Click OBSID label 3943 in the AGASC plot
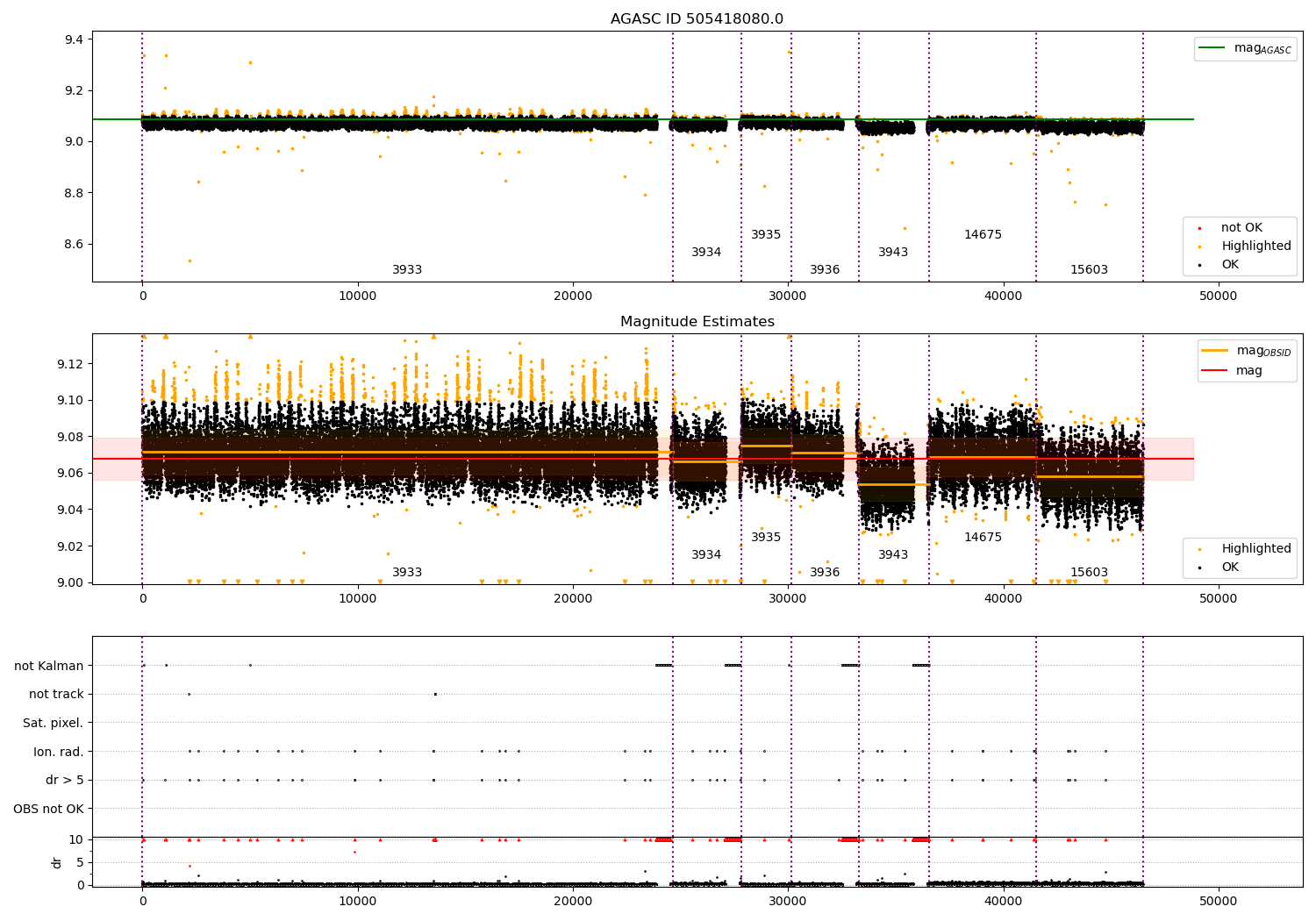Screen dimensions: 1316x921 pyautogui.click(x=893, y=253)
